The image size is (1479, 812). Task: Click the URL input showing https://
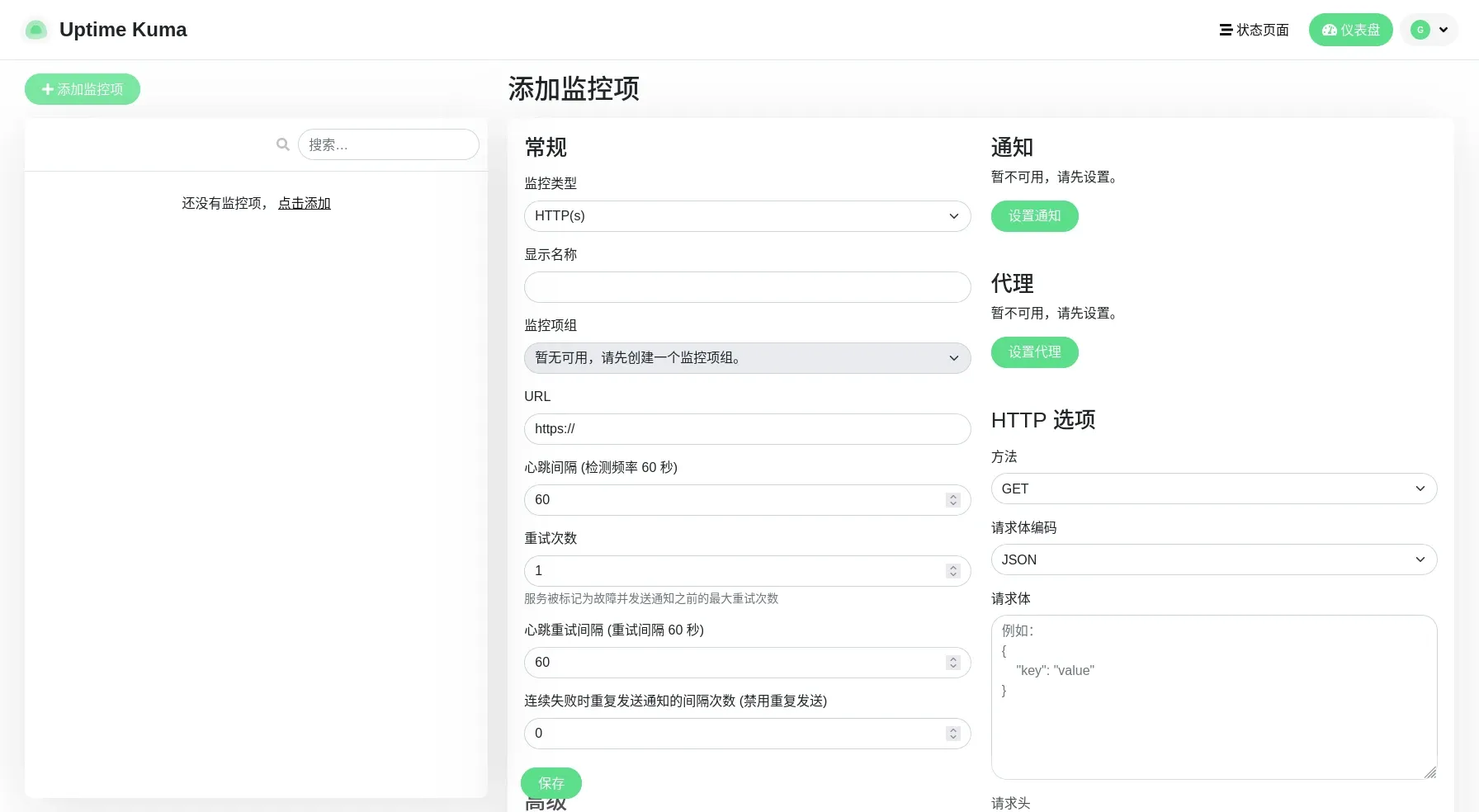pyautogui.click(x=747, y=429)
